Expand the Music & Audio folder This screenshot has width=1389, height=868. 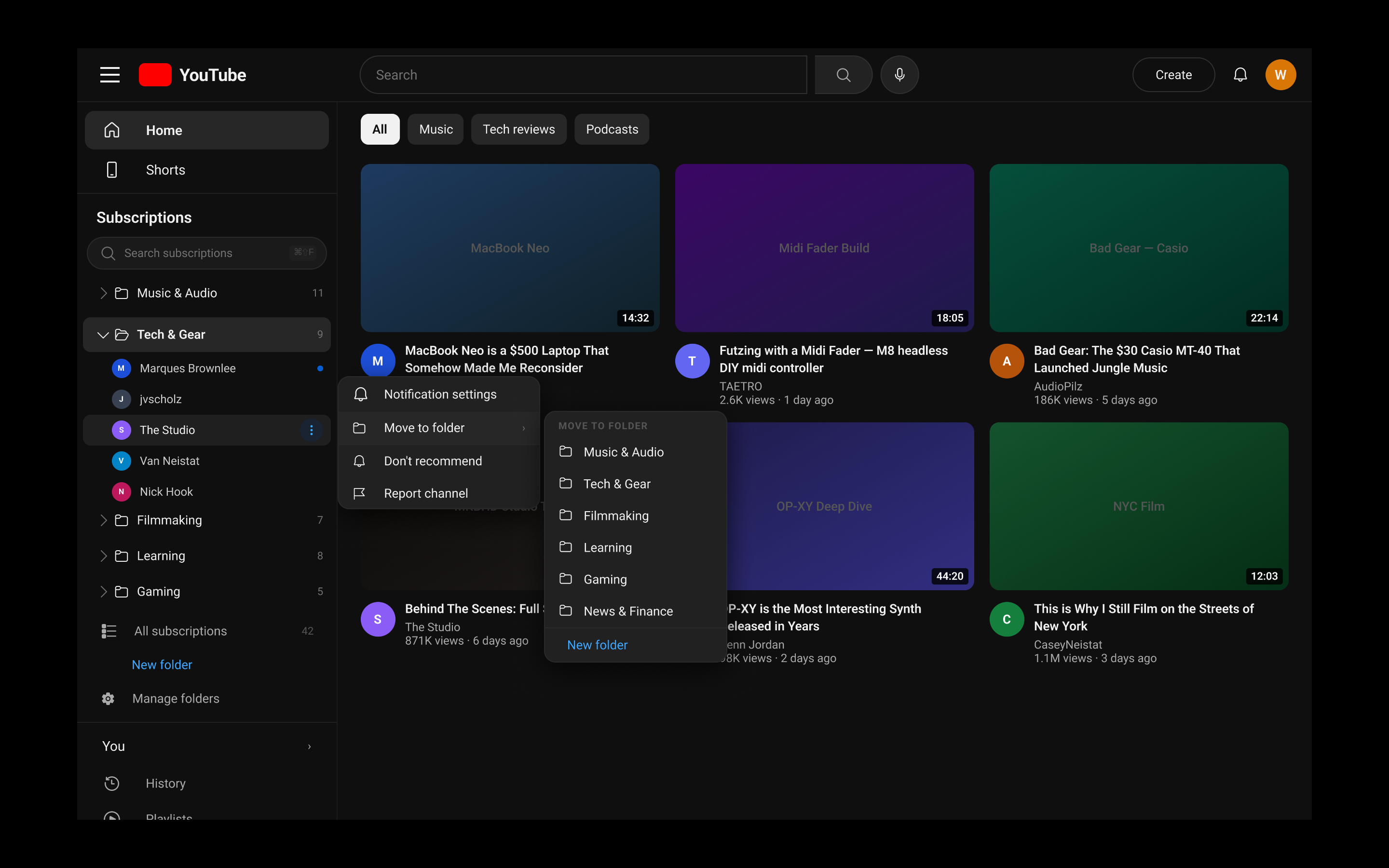[x=103, y=293]
